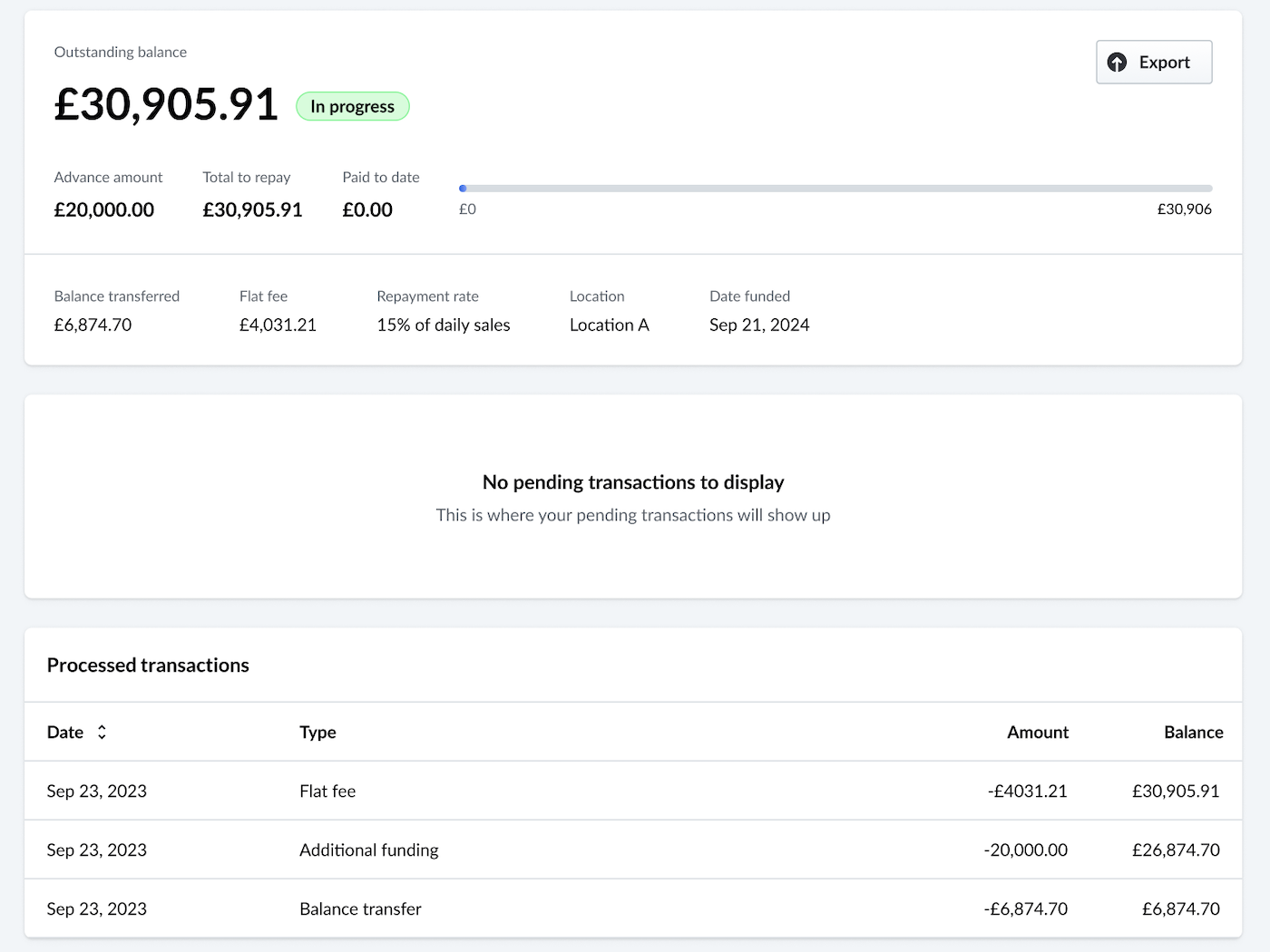Viewport: 1270px width, 952px height.
Task: Select the Type column header
Action: pyautogui.click(x=317, y=732)
